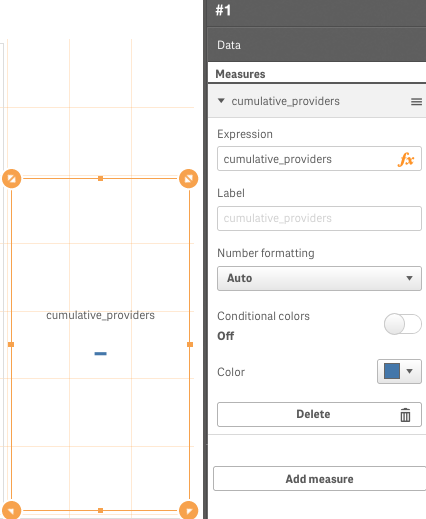This screenshot has width=426, height=519.
Task: Click the bottom-left orange corner handle
Action: [12, 510]
